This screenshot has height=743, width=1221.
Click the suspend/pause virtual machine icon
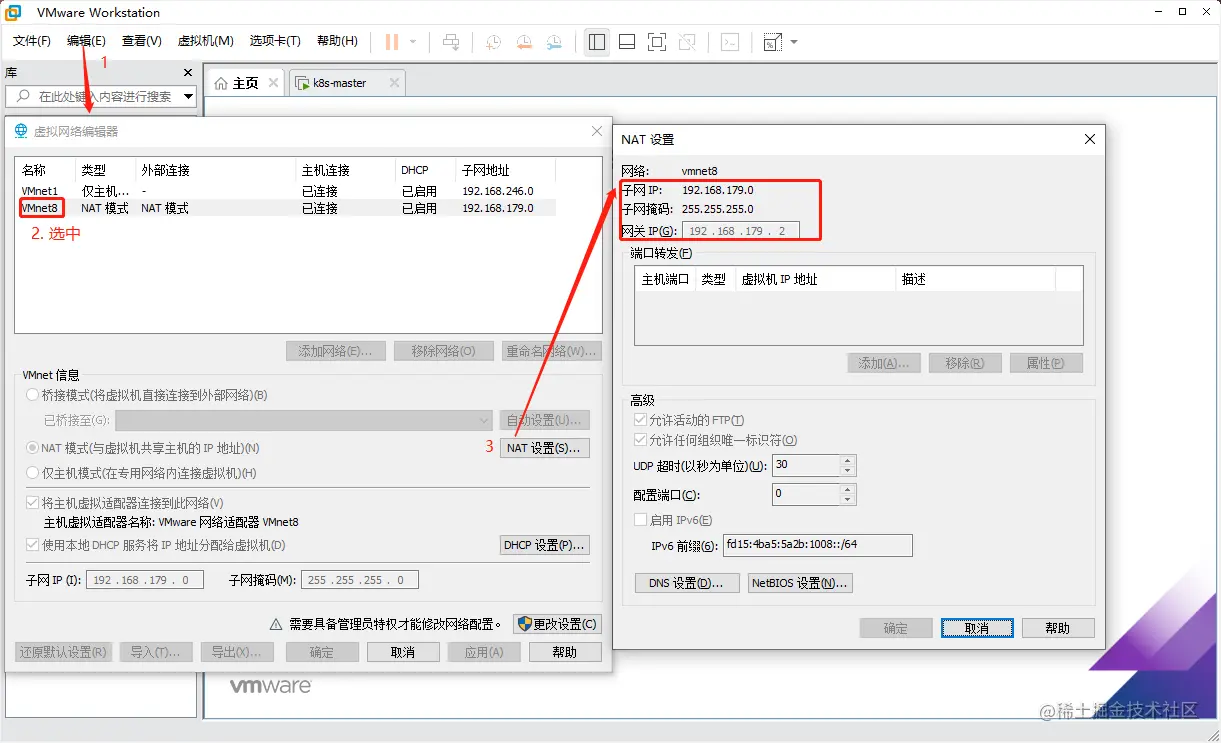point(391,42)
